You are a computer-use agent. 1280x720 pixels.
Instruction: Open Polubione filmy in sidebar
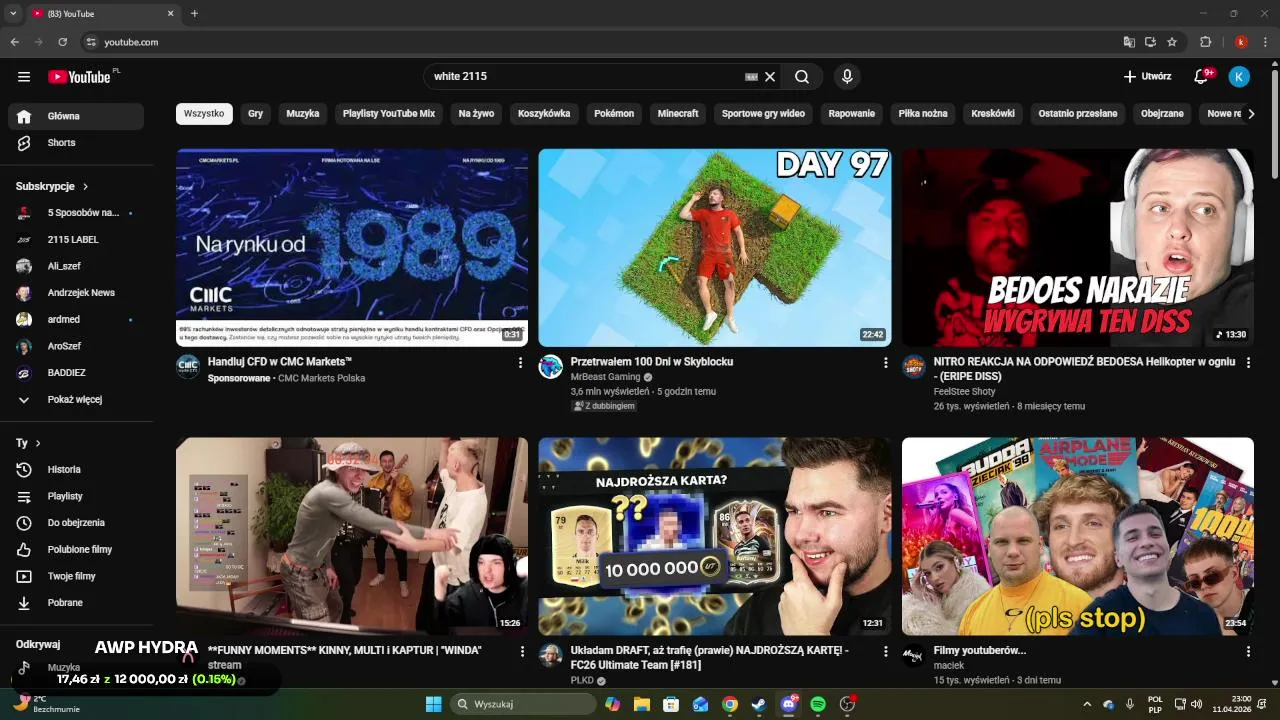76,550
